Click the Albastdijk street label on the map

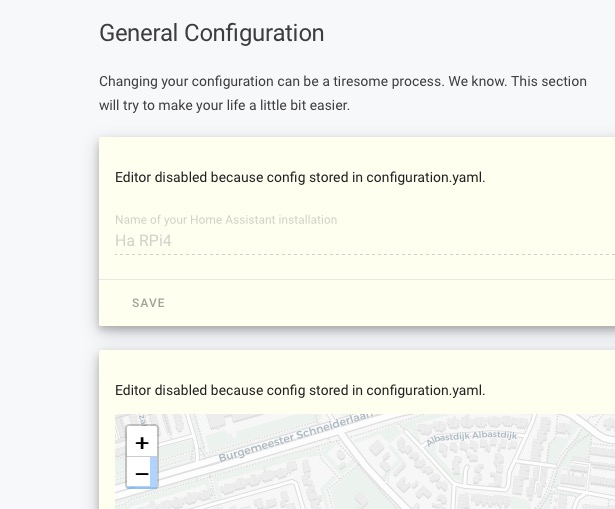click(x=471, y=438)
